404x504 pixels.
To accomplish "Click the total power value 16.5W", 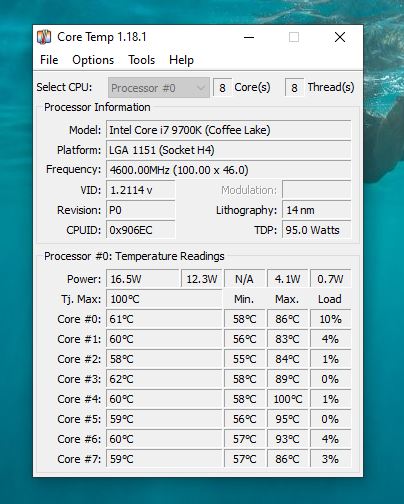I will click(x=143, y=279).
